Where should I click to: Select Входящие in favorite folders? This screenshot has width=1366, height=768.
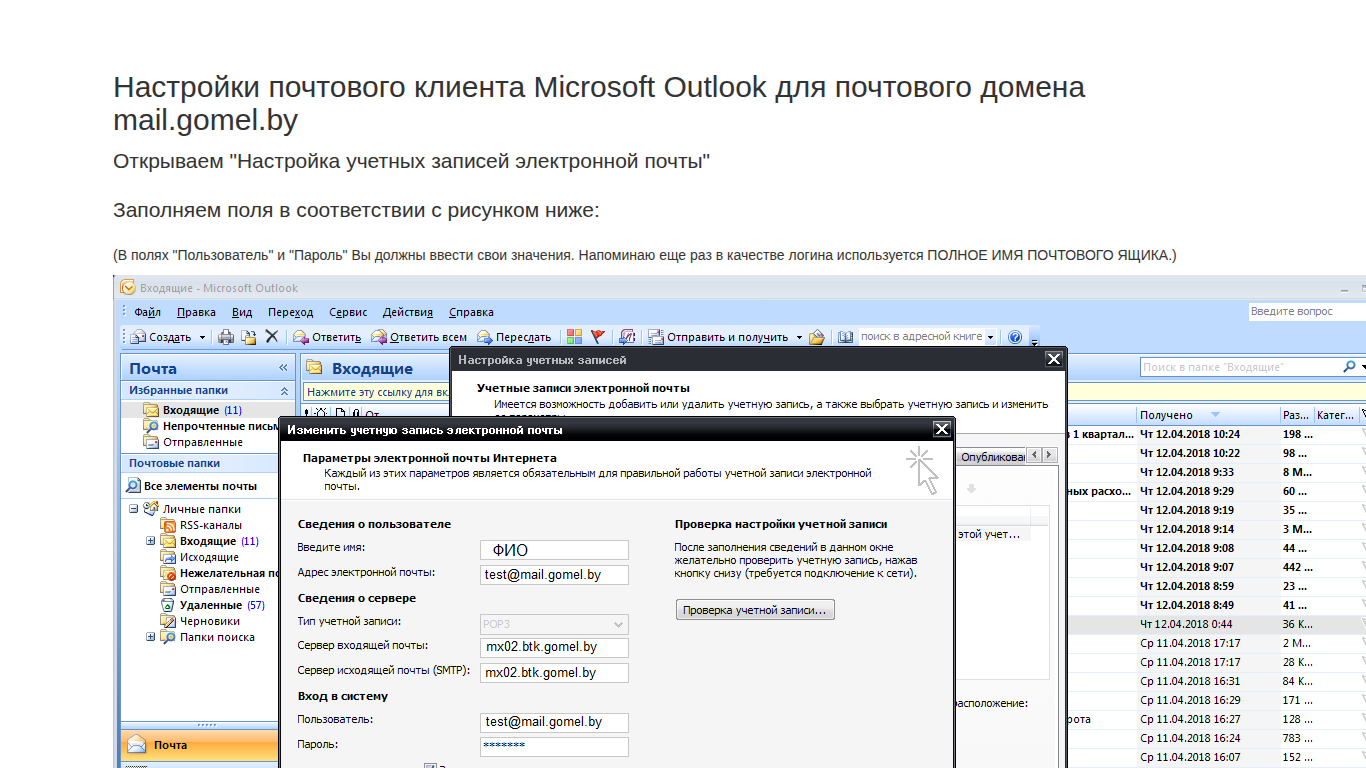(191, 410)
